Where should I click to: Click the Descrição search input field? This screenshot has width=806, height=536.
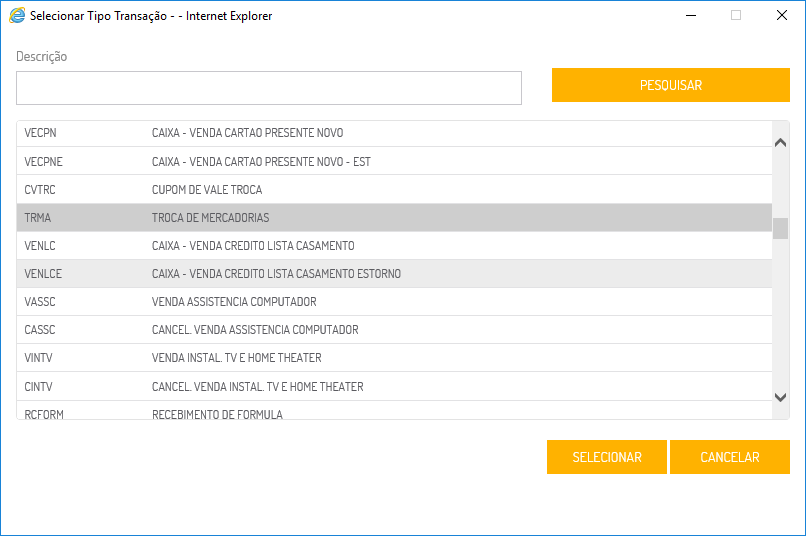(268, 88)
